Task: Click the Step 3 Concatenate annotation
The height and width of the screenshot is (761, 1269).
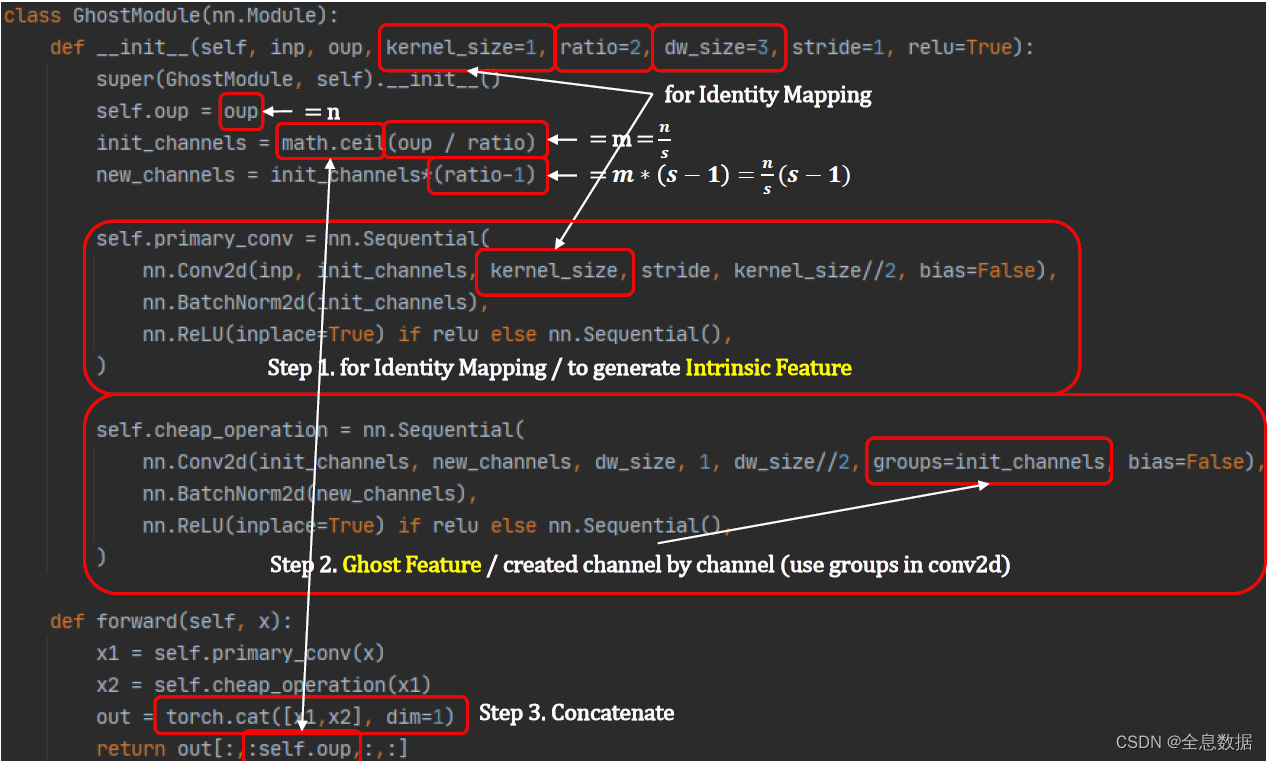Action: pos(576,713)
